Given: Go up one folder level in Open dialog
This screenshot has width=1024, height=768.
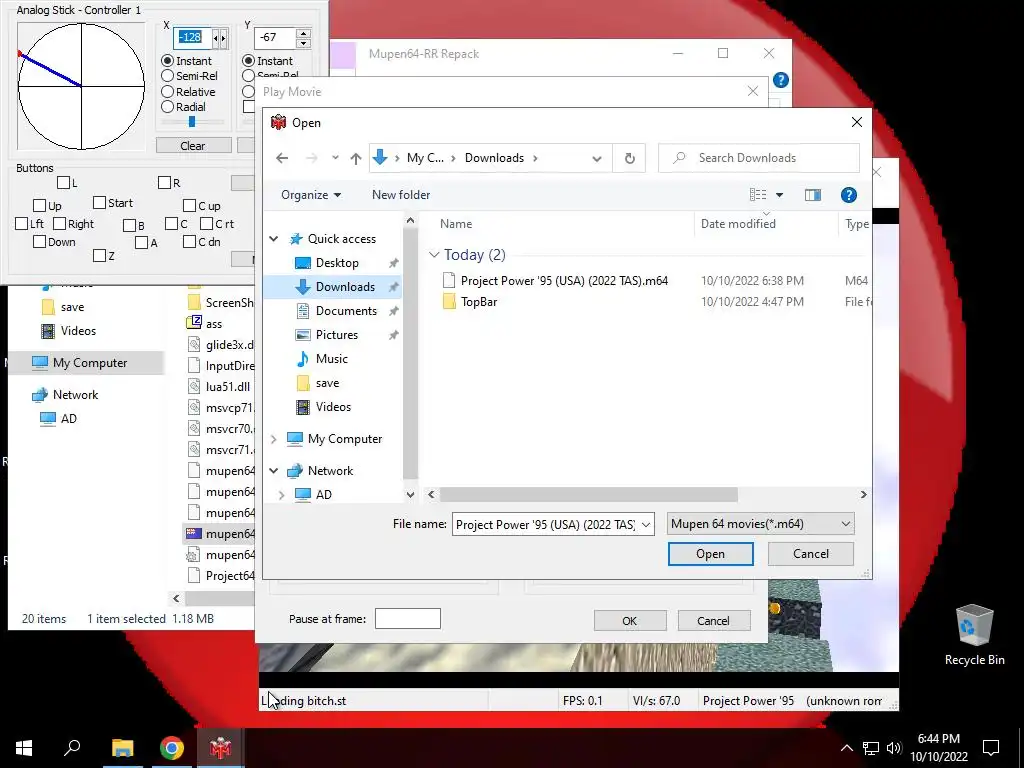Looking at the screenshot, I should 356,158.
